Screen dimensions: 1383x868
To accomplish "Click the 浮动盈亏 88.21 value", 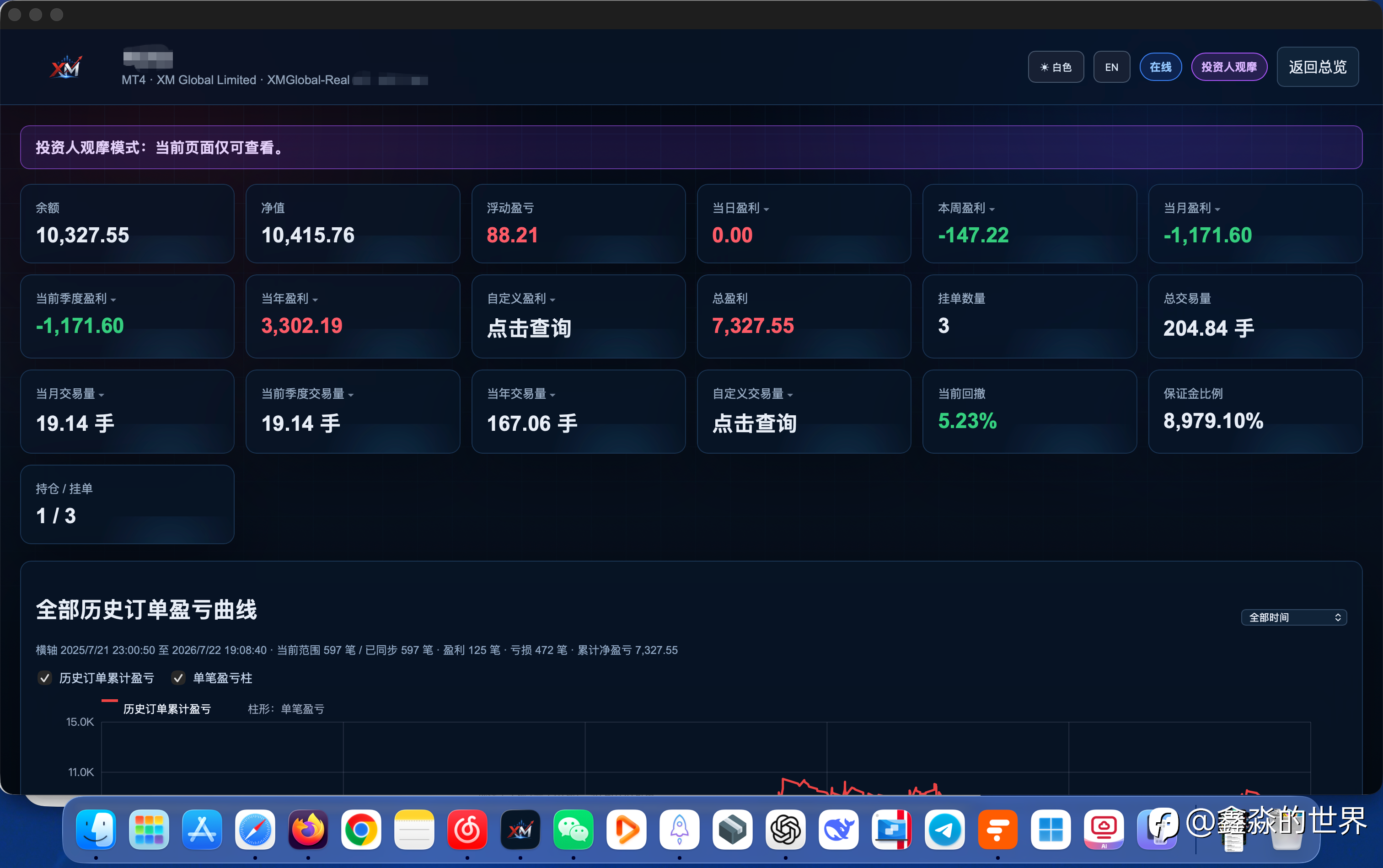I will (512, 235).
